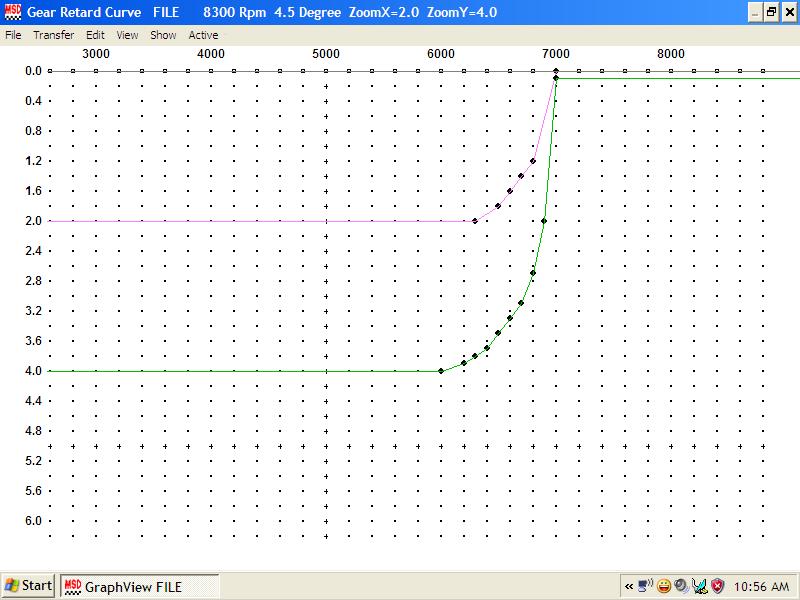Image resolution: width=800 pixels, height=600 pixels.
Task: Select the green curve point at 6900 RPM, 2.0 degrees
Action: click(544, 221)
